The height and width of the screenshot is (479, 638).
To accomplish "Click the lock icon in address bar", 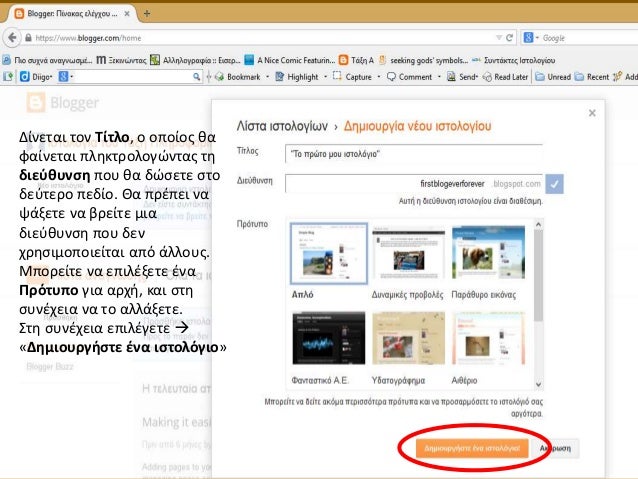I will coord(28,38).
